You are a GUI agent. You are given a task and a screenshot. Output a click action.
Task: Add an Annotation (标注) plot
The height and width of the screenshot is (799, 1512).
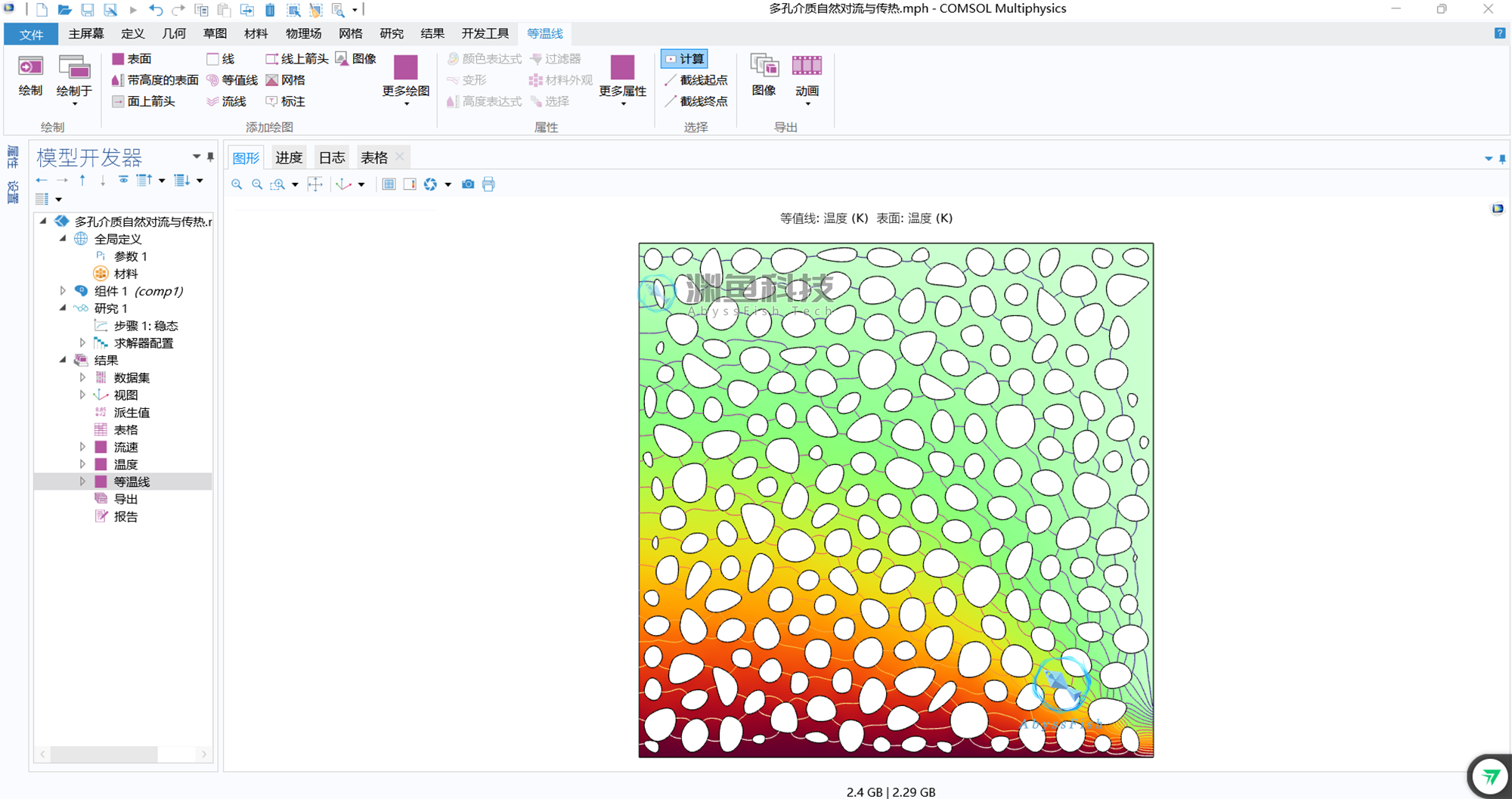pos(285,101)
